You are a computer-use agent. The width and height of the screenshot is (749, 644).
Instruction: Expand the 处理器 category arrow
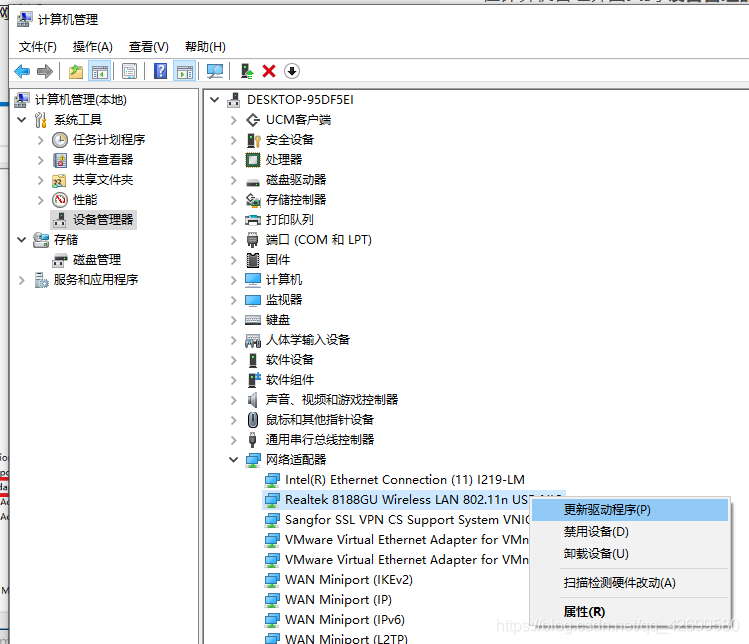234,160
